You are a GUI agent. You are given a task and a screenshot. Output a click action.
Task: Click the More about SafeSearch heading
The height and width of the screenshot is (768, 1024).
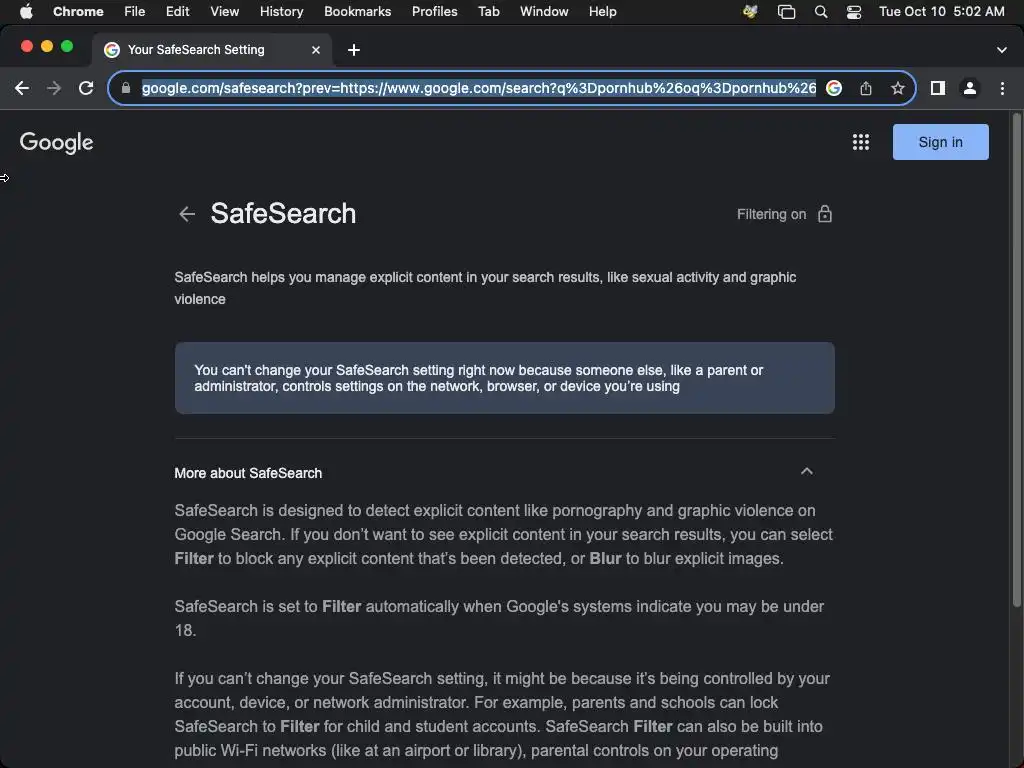[248, 473]
